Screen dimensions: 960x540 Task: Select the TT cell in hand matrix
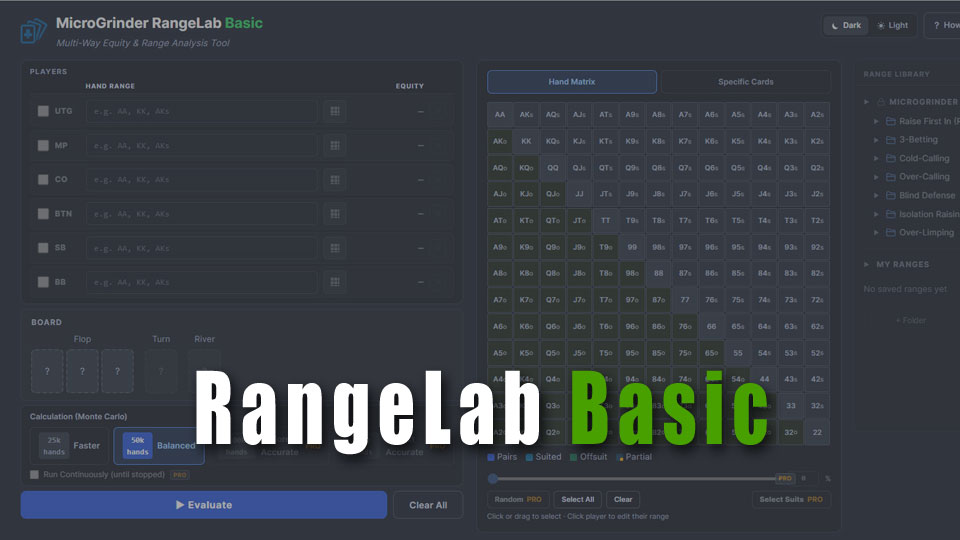tap(606, 220)
